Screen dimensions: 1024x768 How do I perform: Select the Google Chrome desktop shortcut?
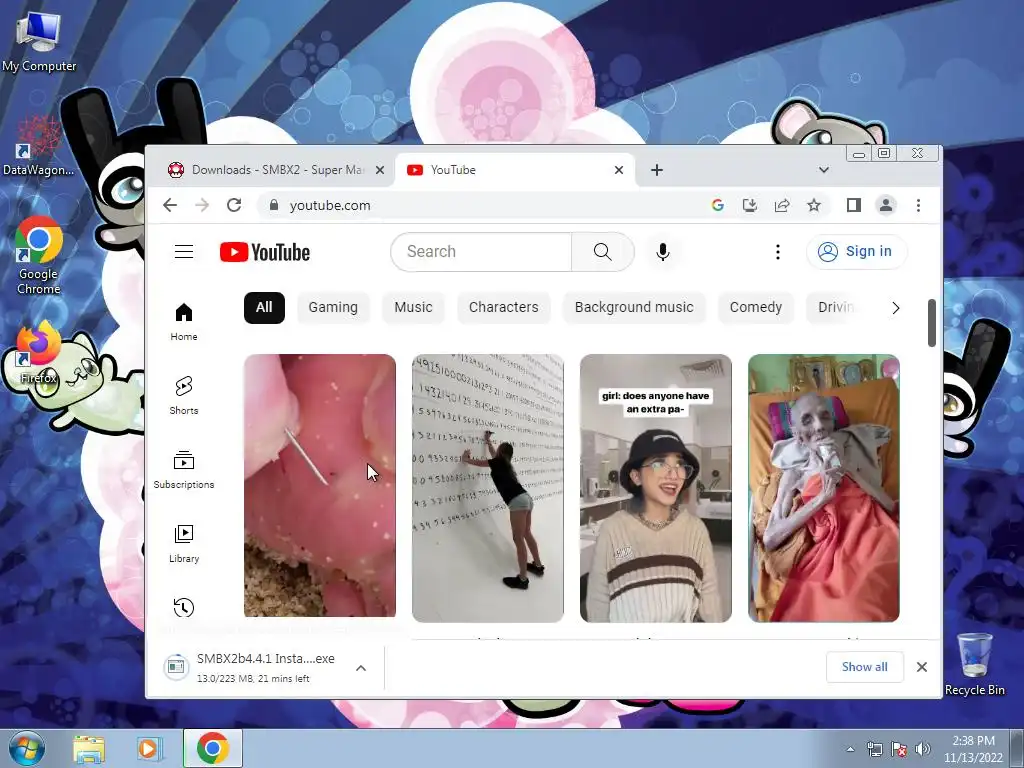tap(39, 256)
